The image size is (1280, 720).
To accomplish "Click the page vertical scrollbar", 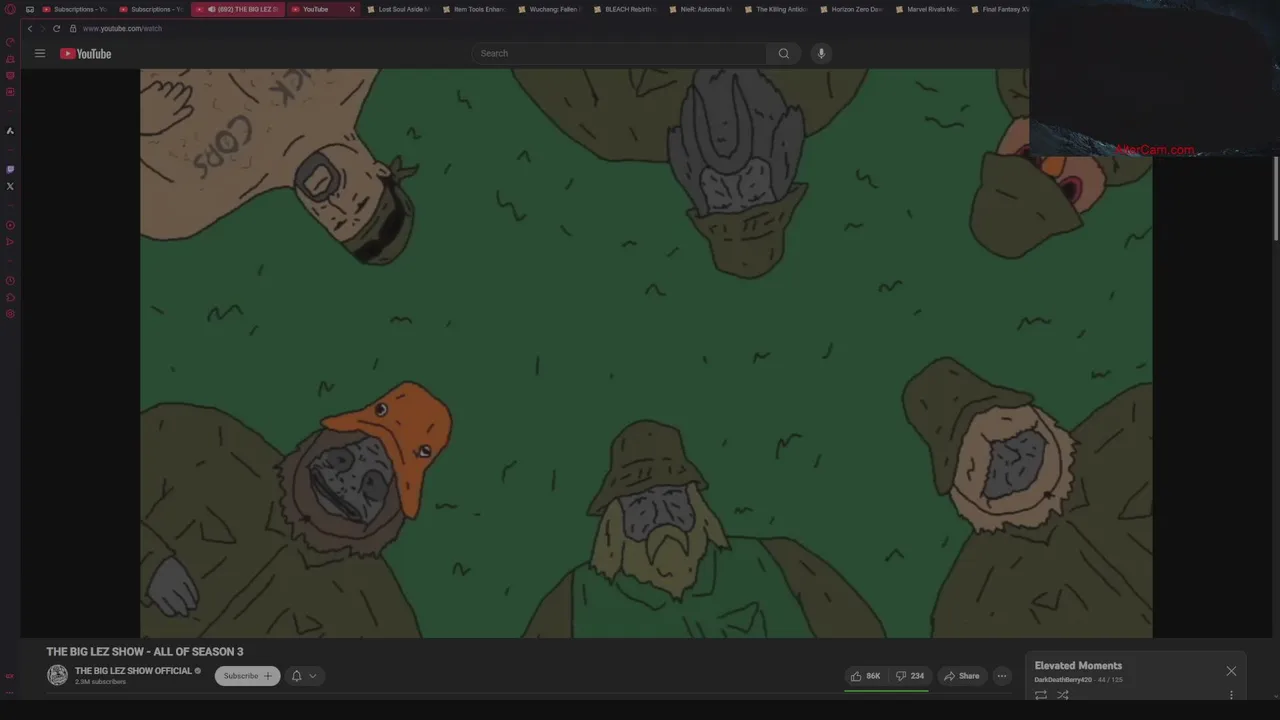I will pos(1276,198).
